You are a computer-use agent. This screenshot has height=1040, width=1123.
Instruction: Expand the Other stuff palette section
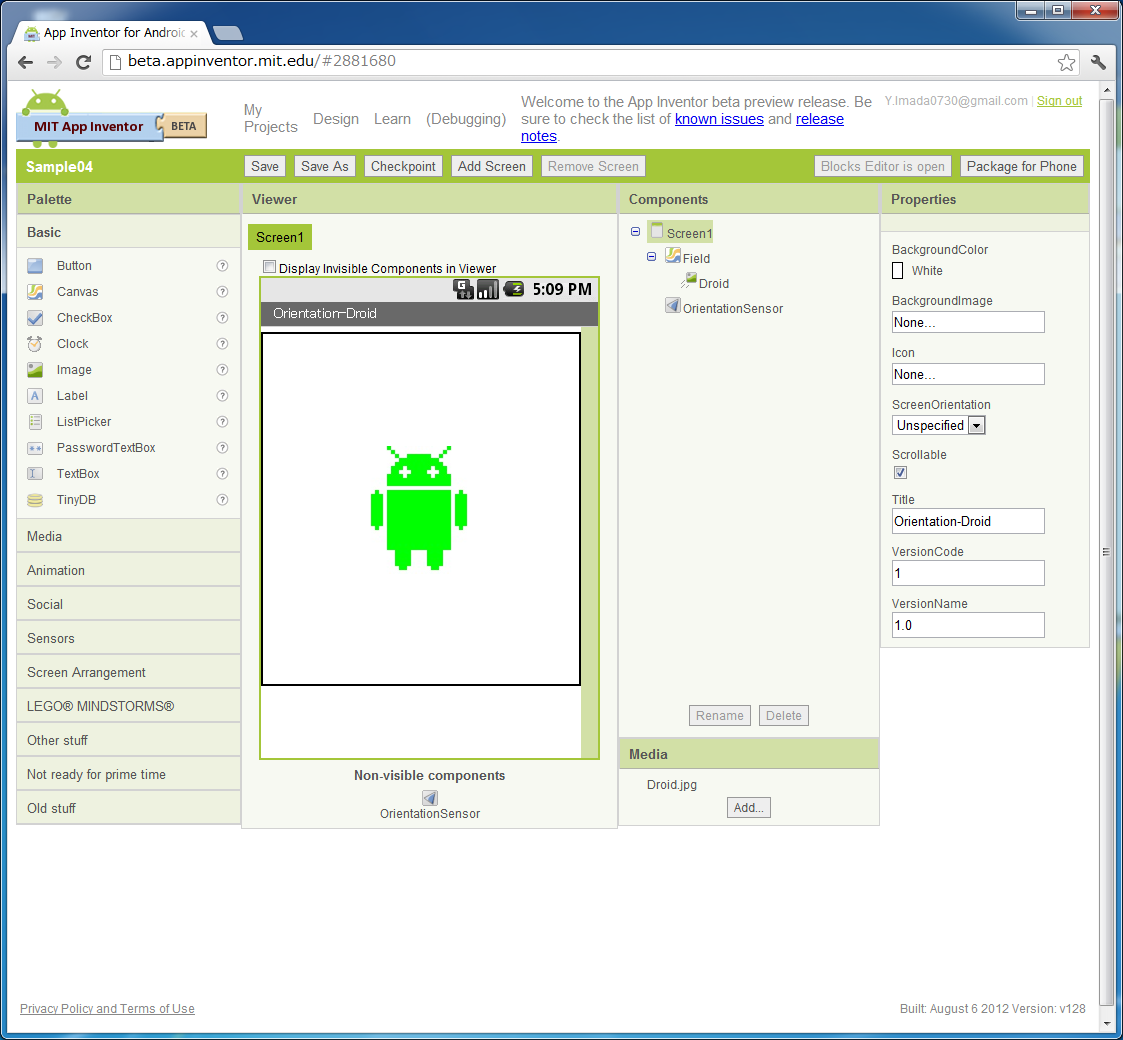tap(129, 741)
